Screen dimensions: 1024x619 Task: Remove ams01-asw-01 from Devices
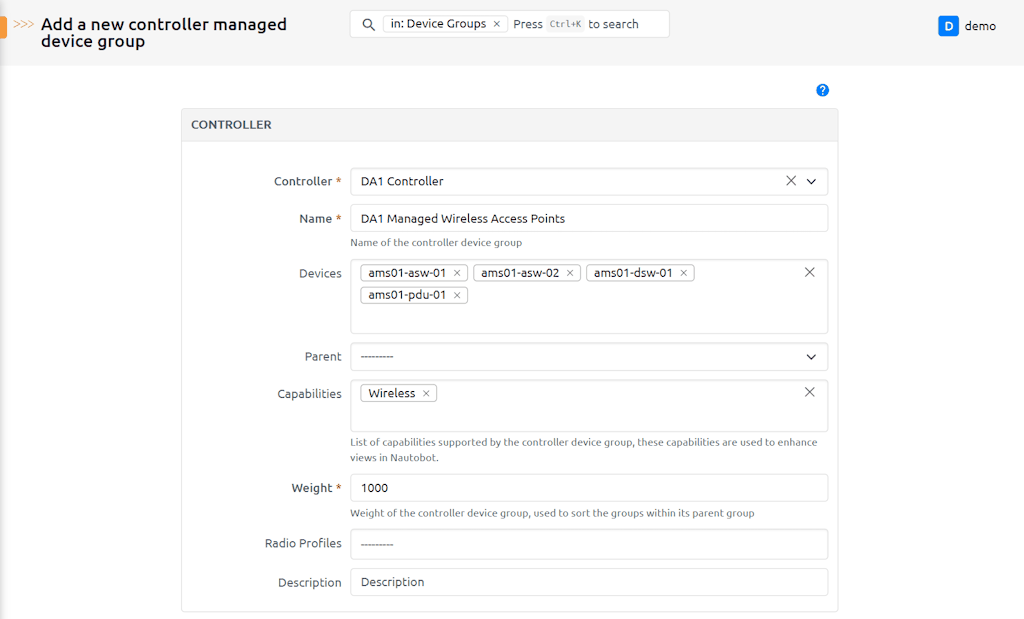(457, 273)
